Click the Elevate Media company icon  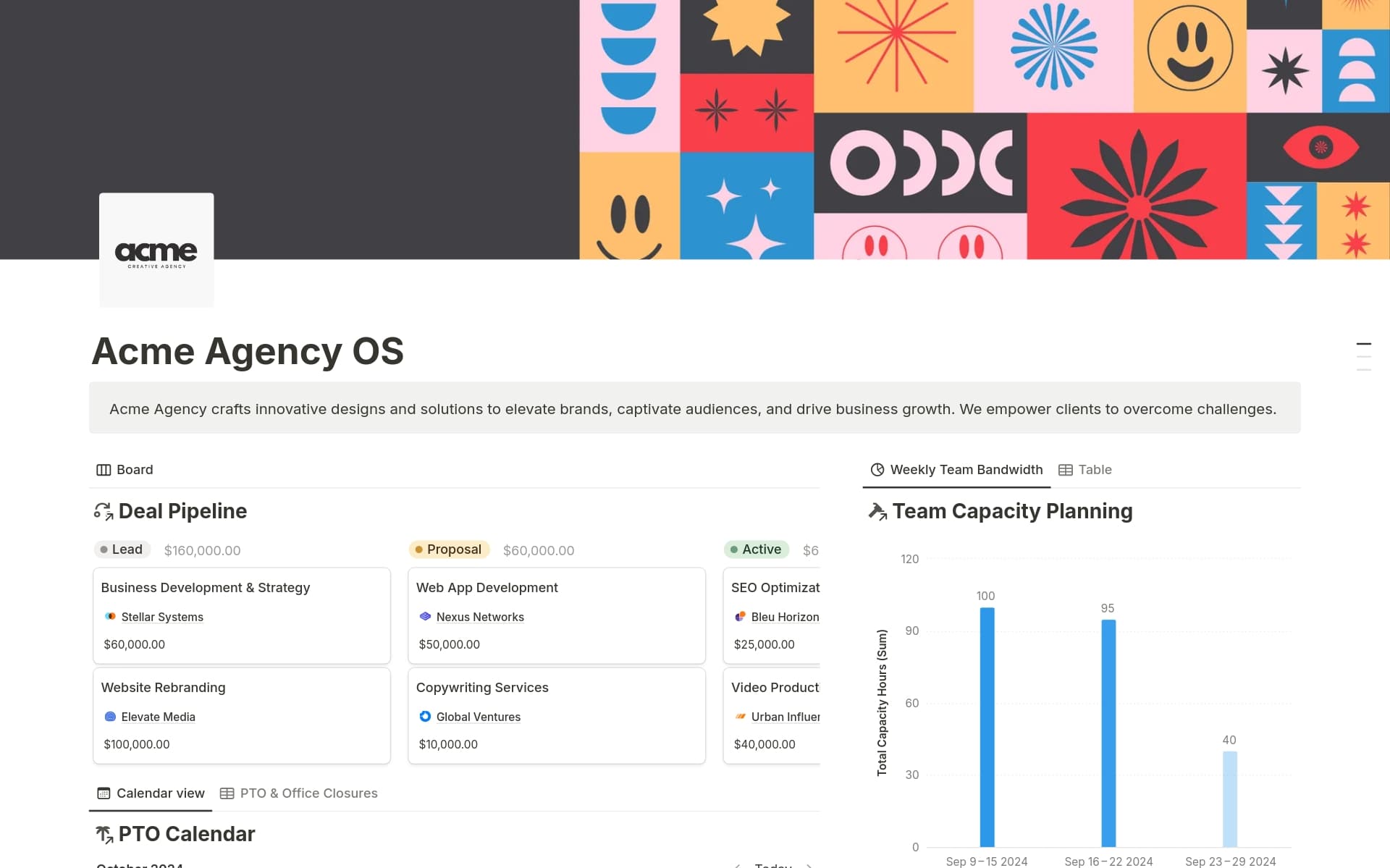[110, 717]
